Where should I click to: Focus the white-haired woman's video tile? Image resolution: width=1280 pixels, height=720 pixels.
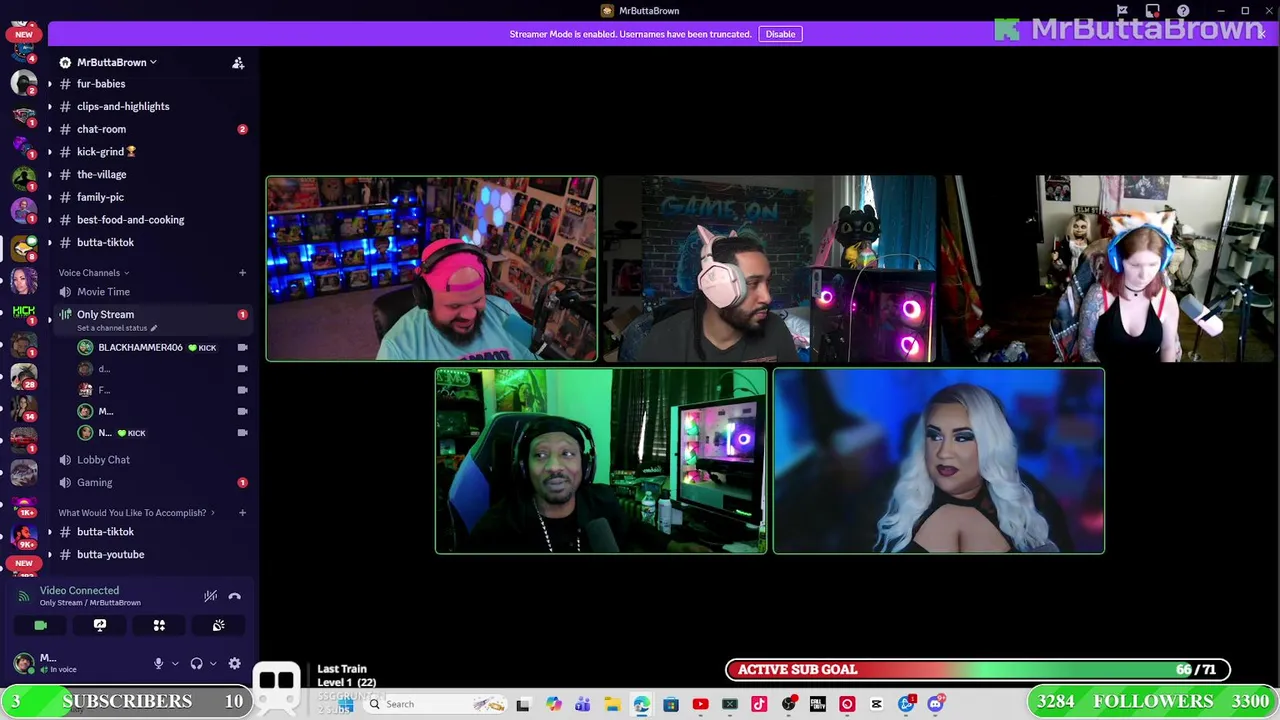[x=939, y=461]
